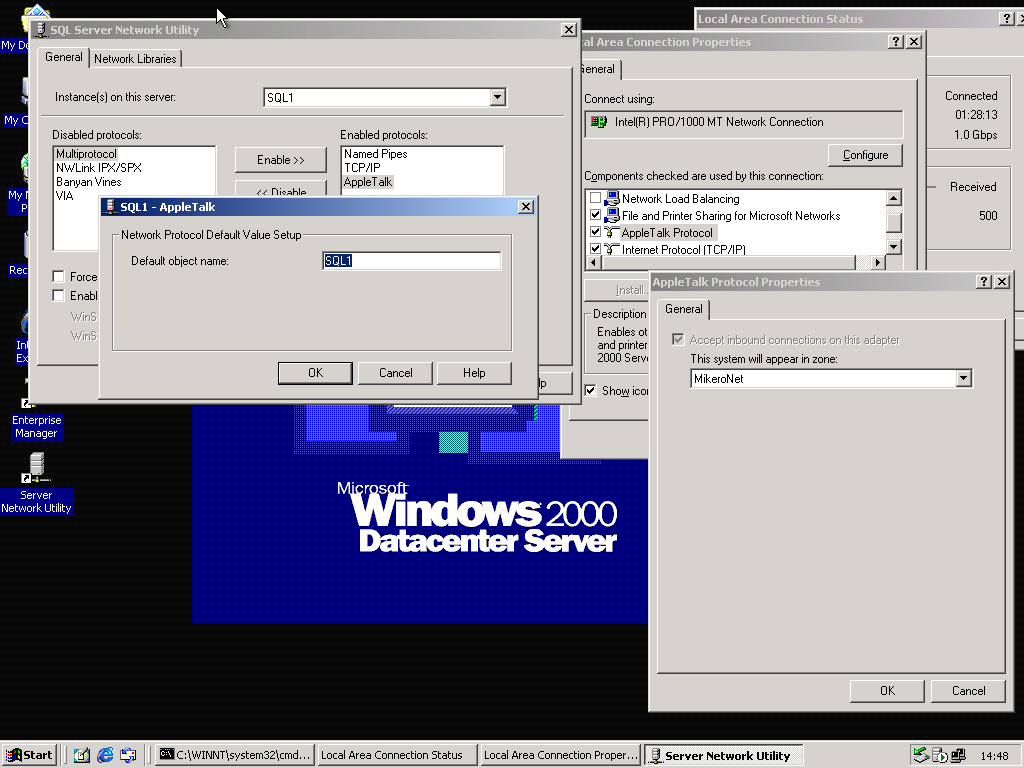This screenshot has width=1024, height=768.
Task: Click the Intel PRO/1000 network adapter icon
Action: [x=598, y=121]
